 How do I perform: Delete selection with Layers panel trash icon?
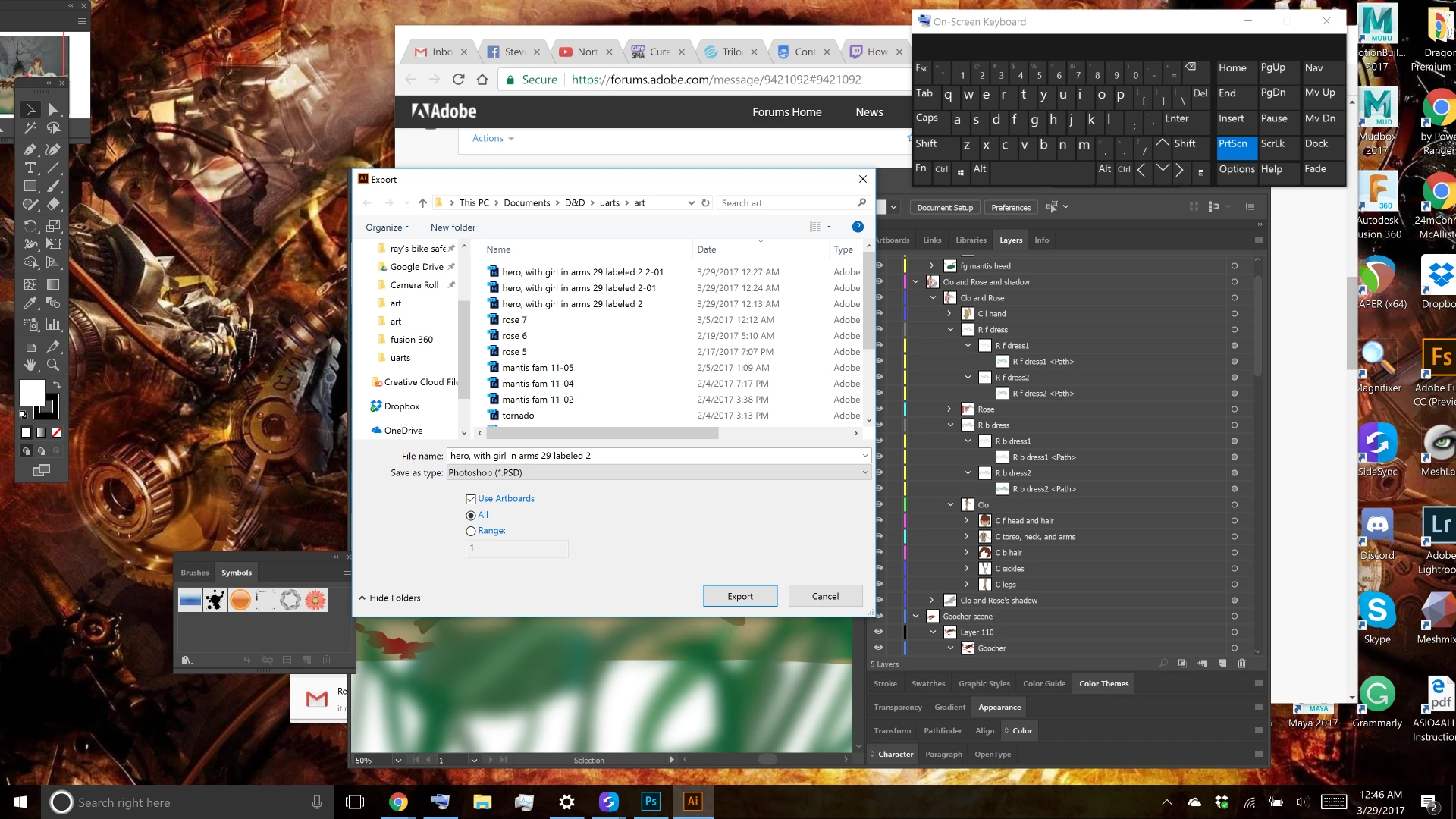tap(1241, 664)
